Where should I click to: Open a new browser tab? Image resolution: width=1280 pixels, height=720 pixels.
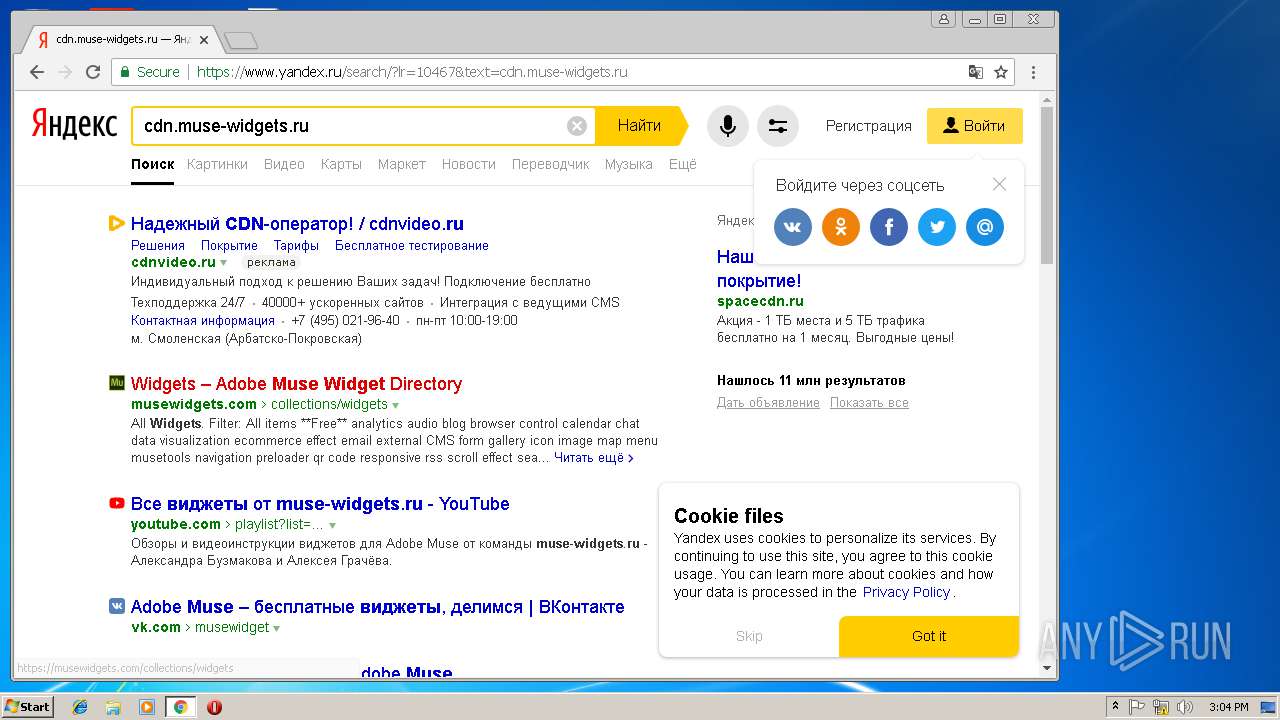pos(241,41)
